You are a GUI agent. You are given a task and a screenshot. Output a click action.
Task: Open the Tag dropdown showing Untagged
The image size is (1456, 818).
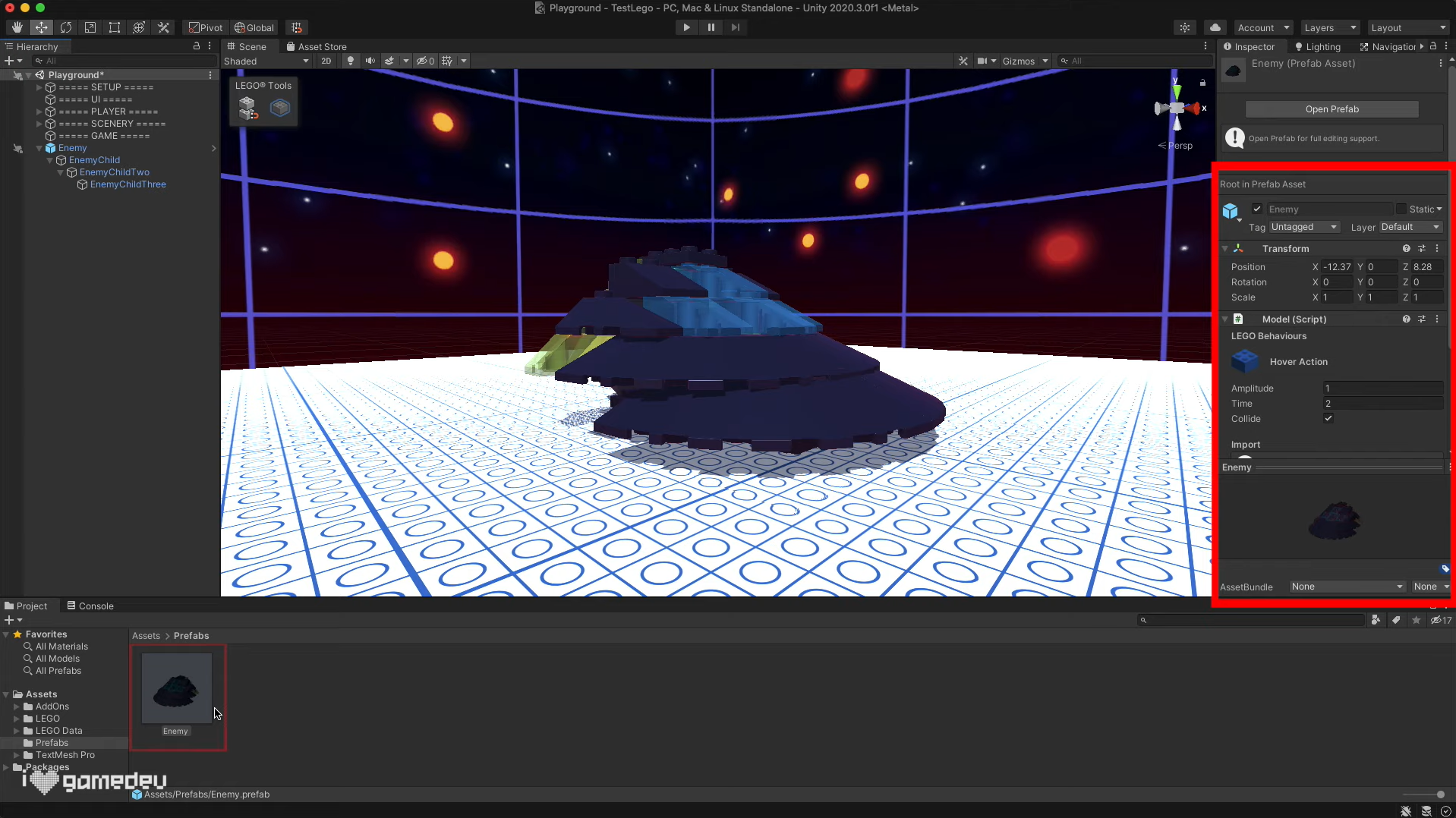[1303, 227]
